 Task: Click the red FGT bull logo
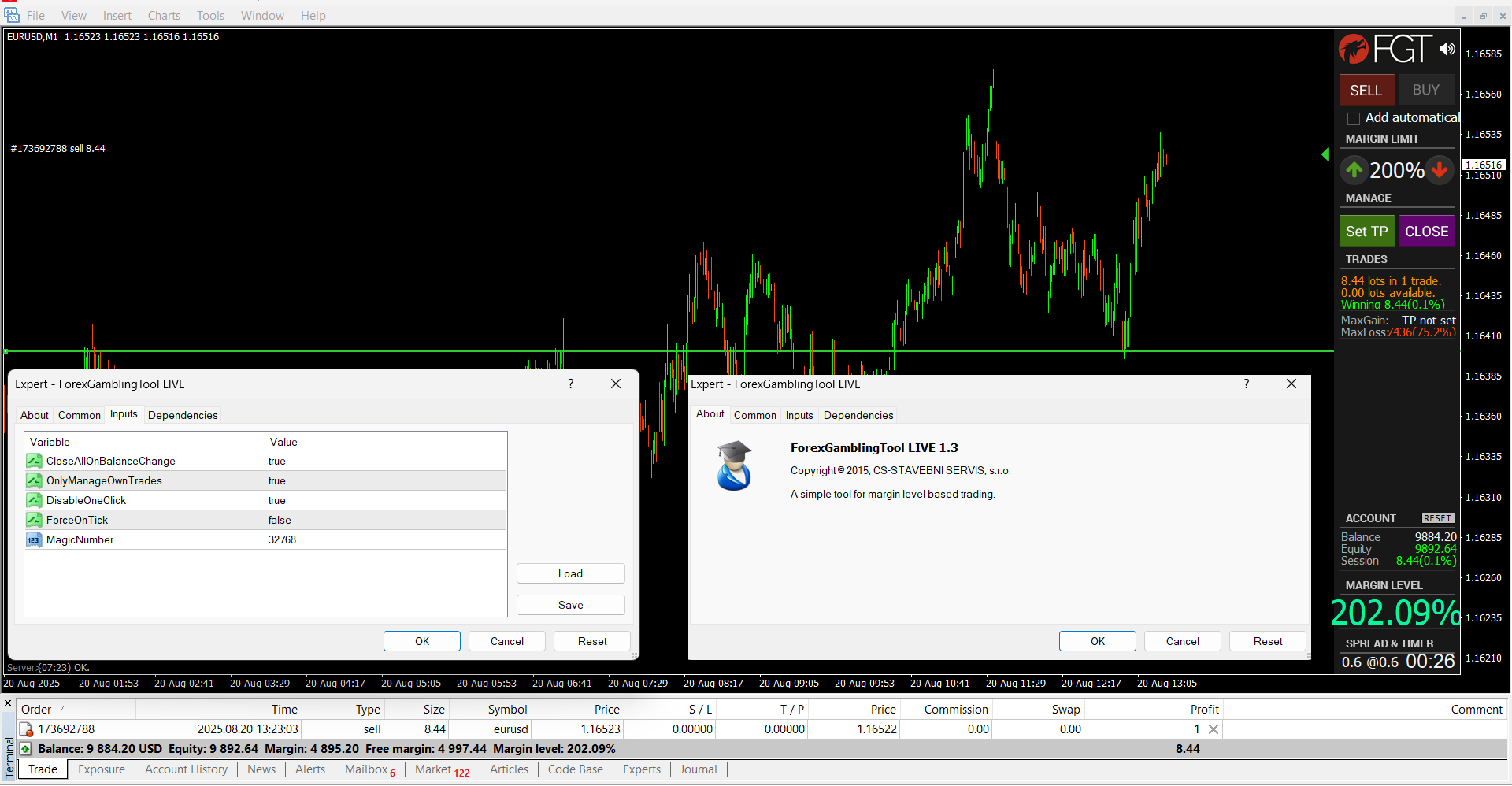(1354, 50)
